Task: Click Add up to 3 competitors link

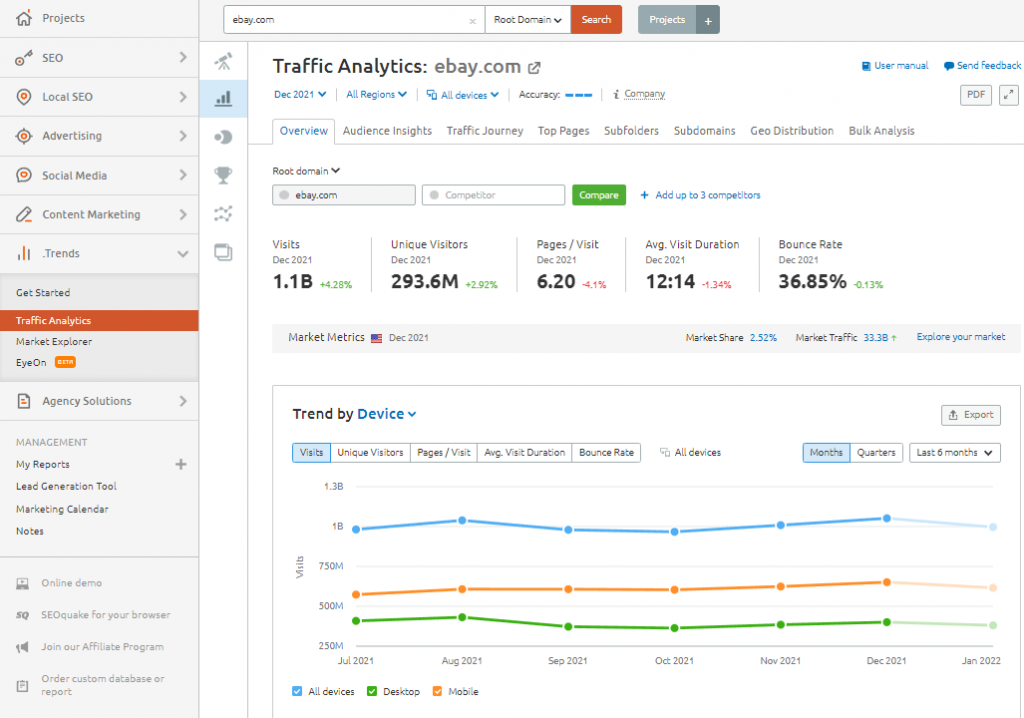Action: tap(700, 195)
